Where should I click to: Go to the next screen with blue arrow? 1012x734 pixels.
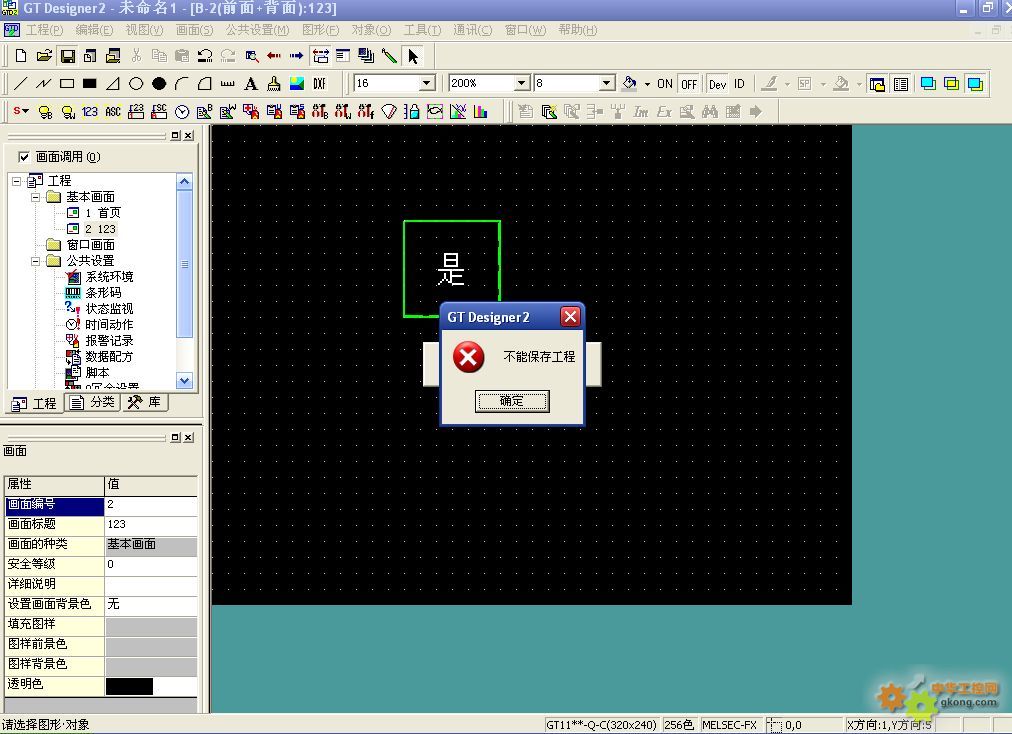(296, 56)
